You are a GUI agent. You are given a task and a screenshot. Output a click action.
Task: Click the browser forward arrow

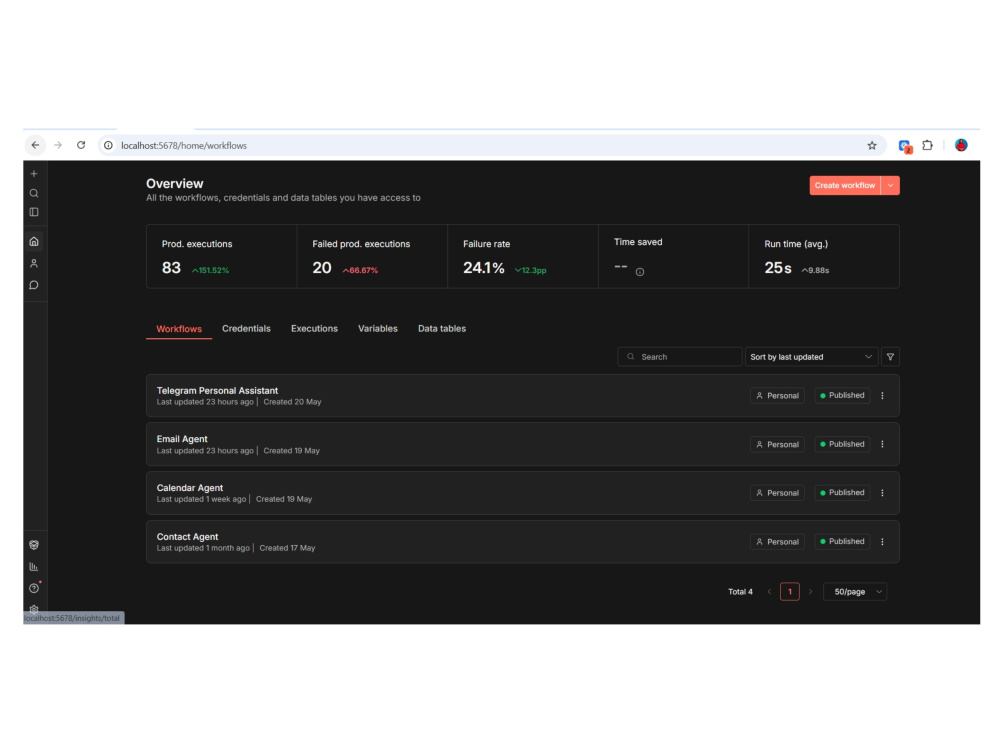click(x=58, y=145)
